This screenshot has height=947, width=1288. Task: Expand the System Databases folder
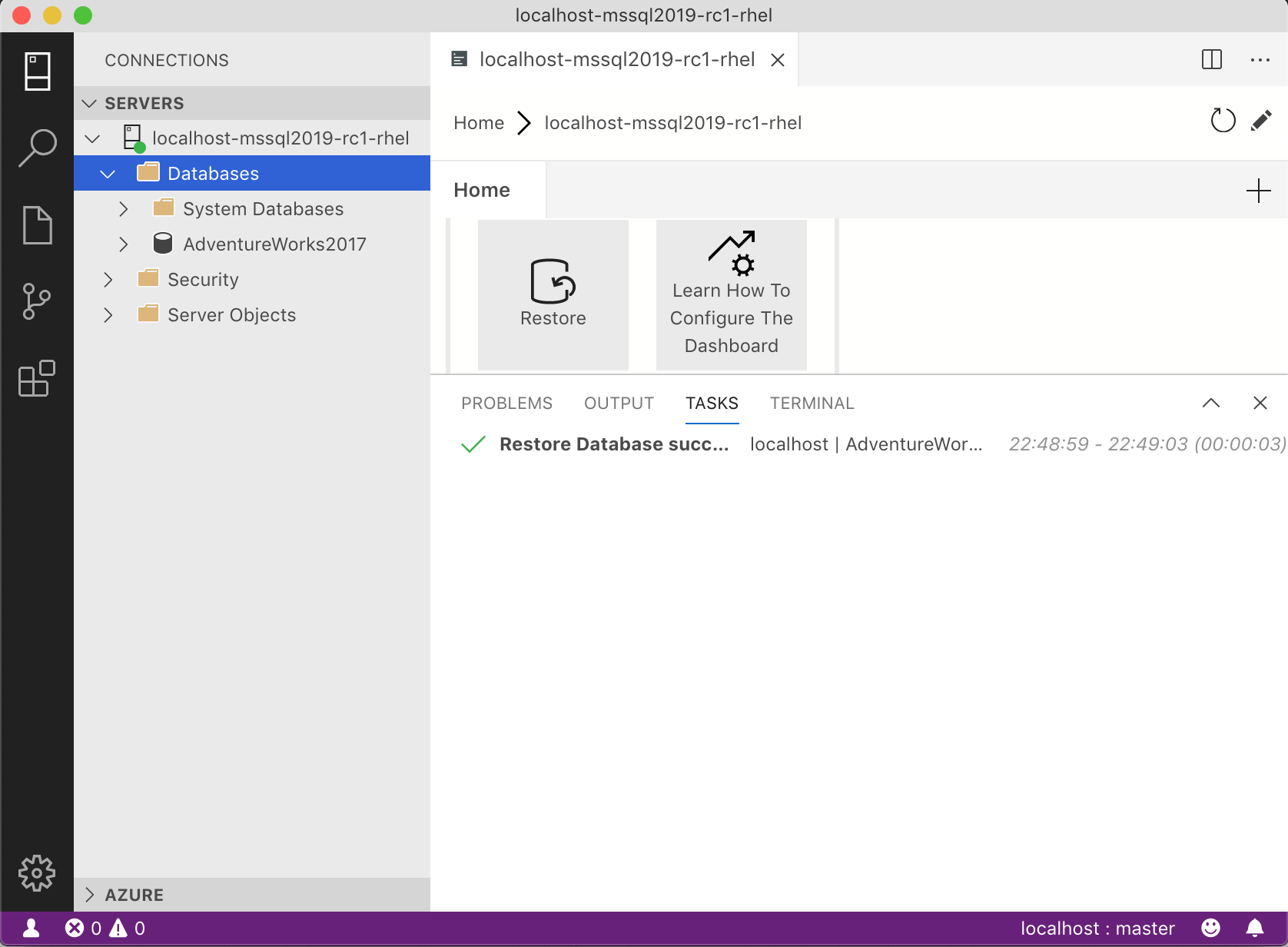(x=124, y=209)
